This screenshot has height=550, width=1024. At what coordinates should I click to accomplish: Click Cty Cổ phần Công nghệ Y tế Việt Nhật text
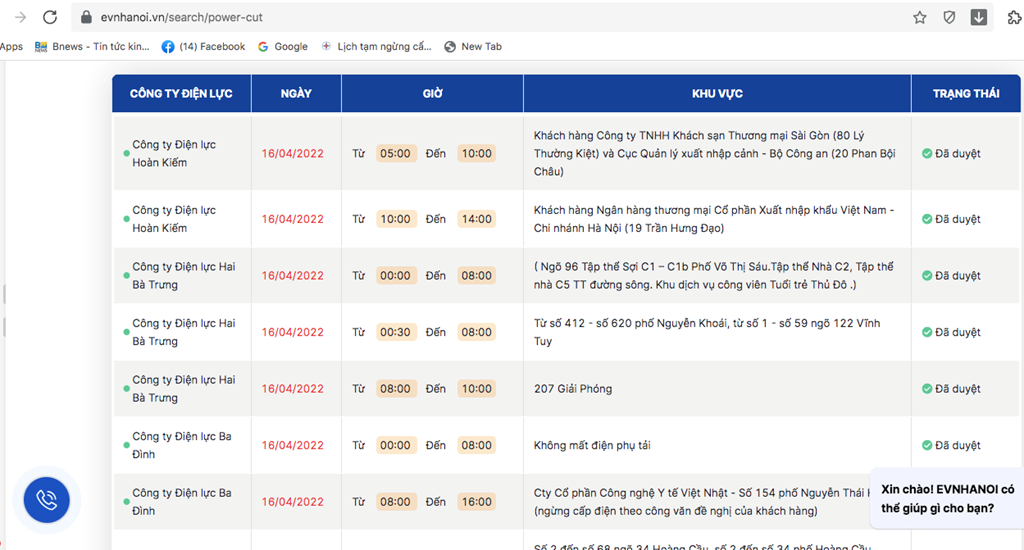[702, 502]
